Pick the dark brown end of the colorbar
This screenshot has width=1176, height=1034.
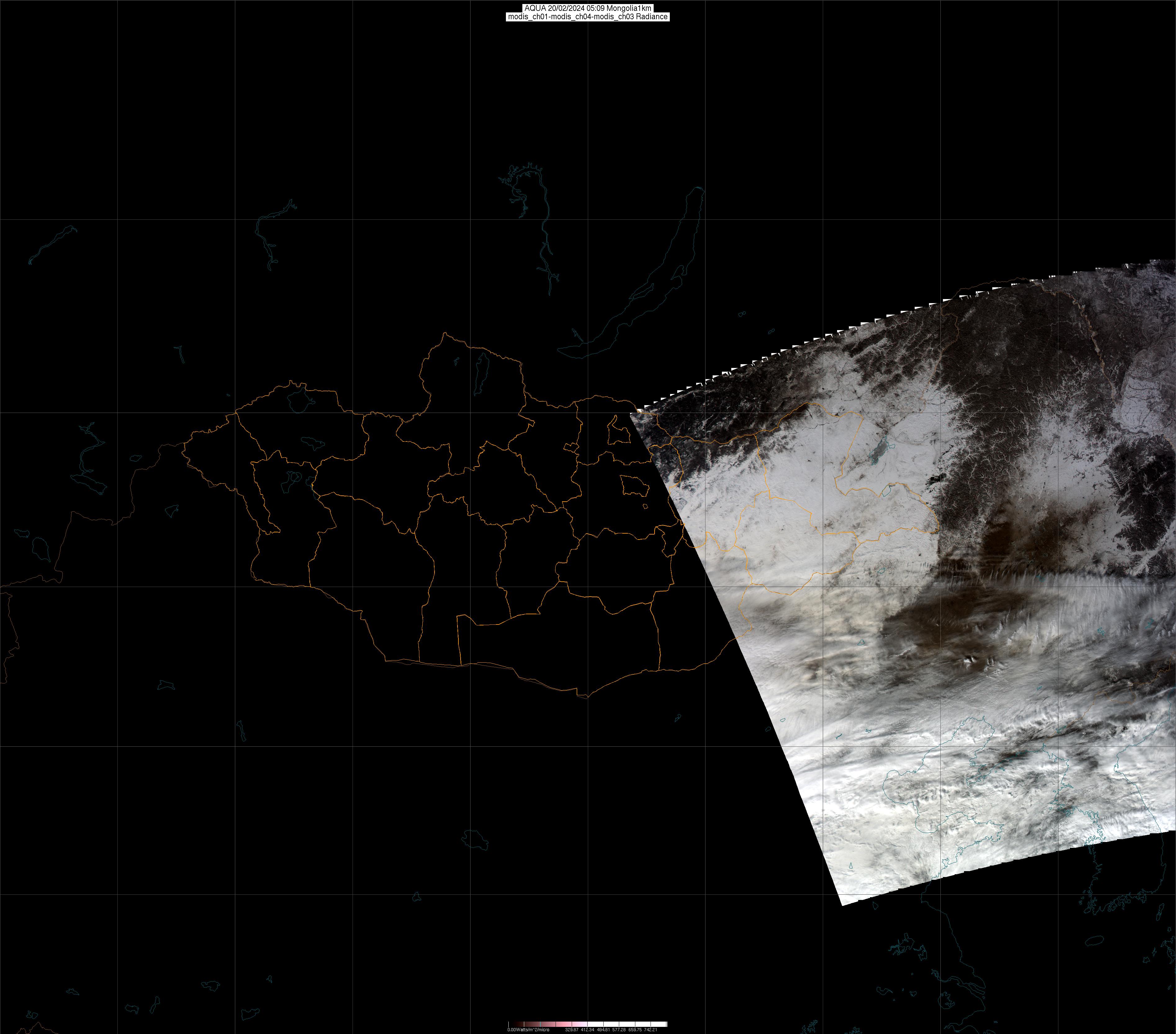tap(519, 1024)
